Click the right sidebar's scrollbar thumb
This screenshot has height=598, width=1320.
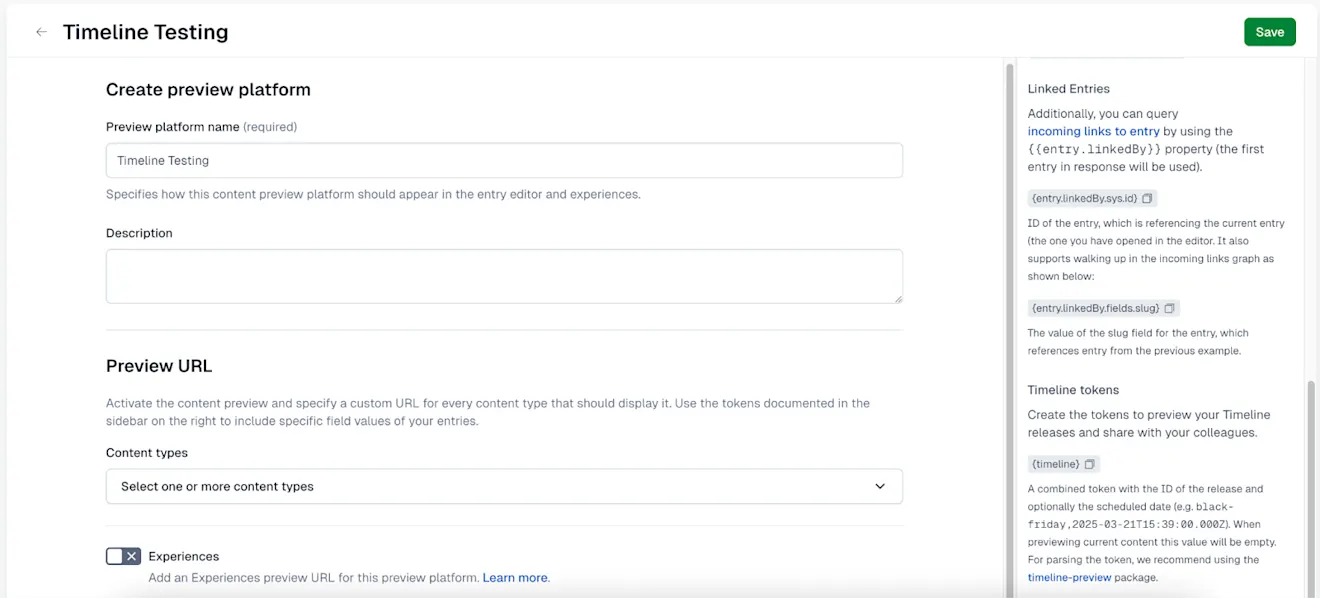[1312, 480]
